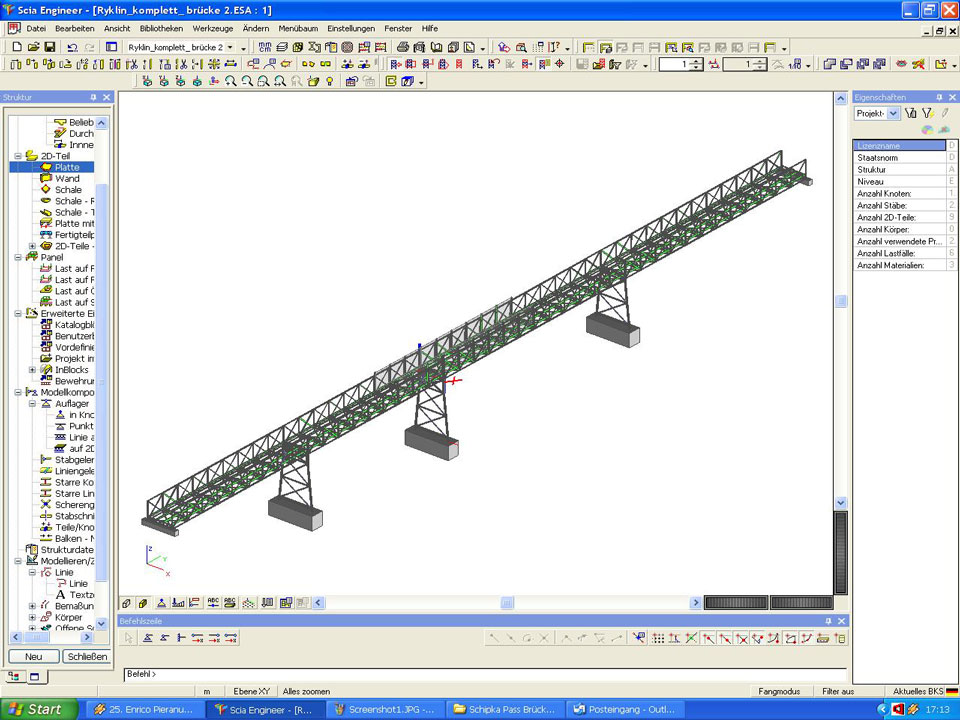Collapse the 2D-Teil tree node
960x720 pixels.
click(x=17, y=156)
